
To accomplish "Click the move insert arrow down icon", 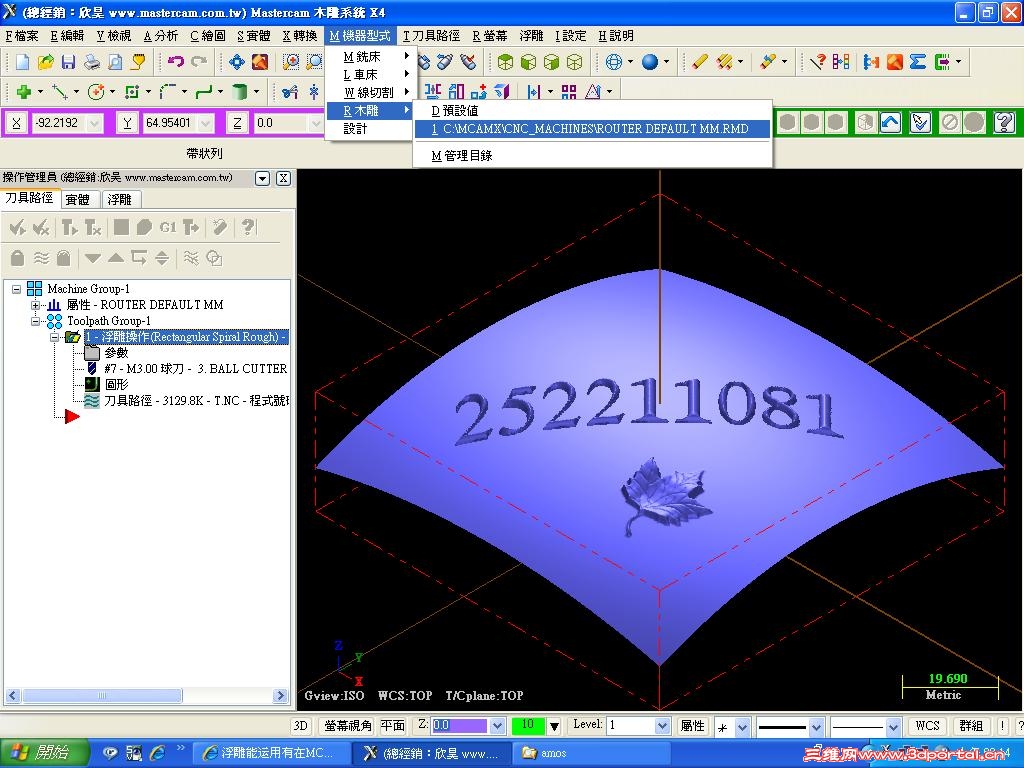I will tap(93, 258).
